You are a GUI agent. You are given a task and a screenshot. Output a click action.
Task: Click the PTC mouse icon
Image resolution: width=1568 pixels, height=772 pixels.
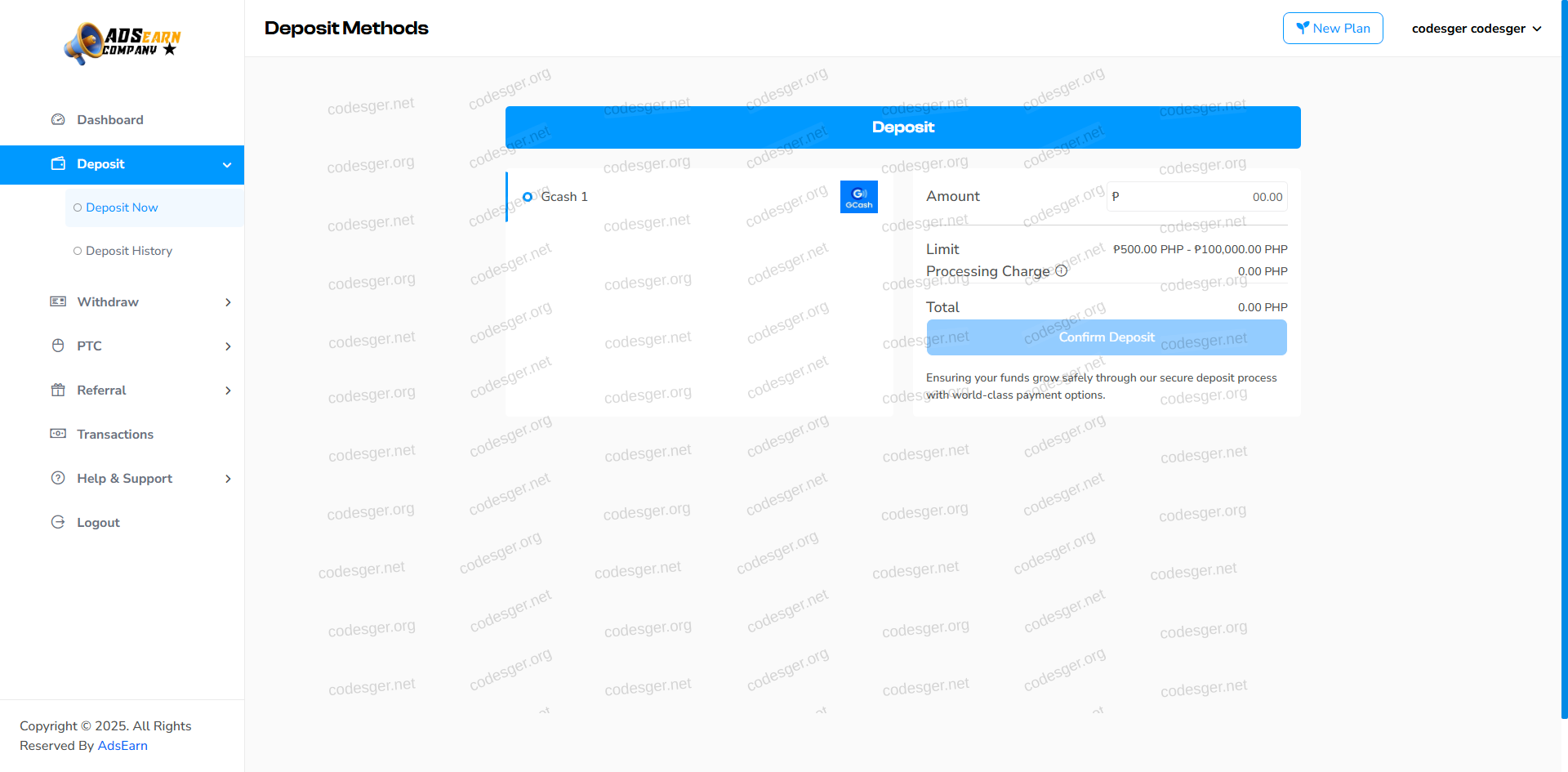pos(58,346)
